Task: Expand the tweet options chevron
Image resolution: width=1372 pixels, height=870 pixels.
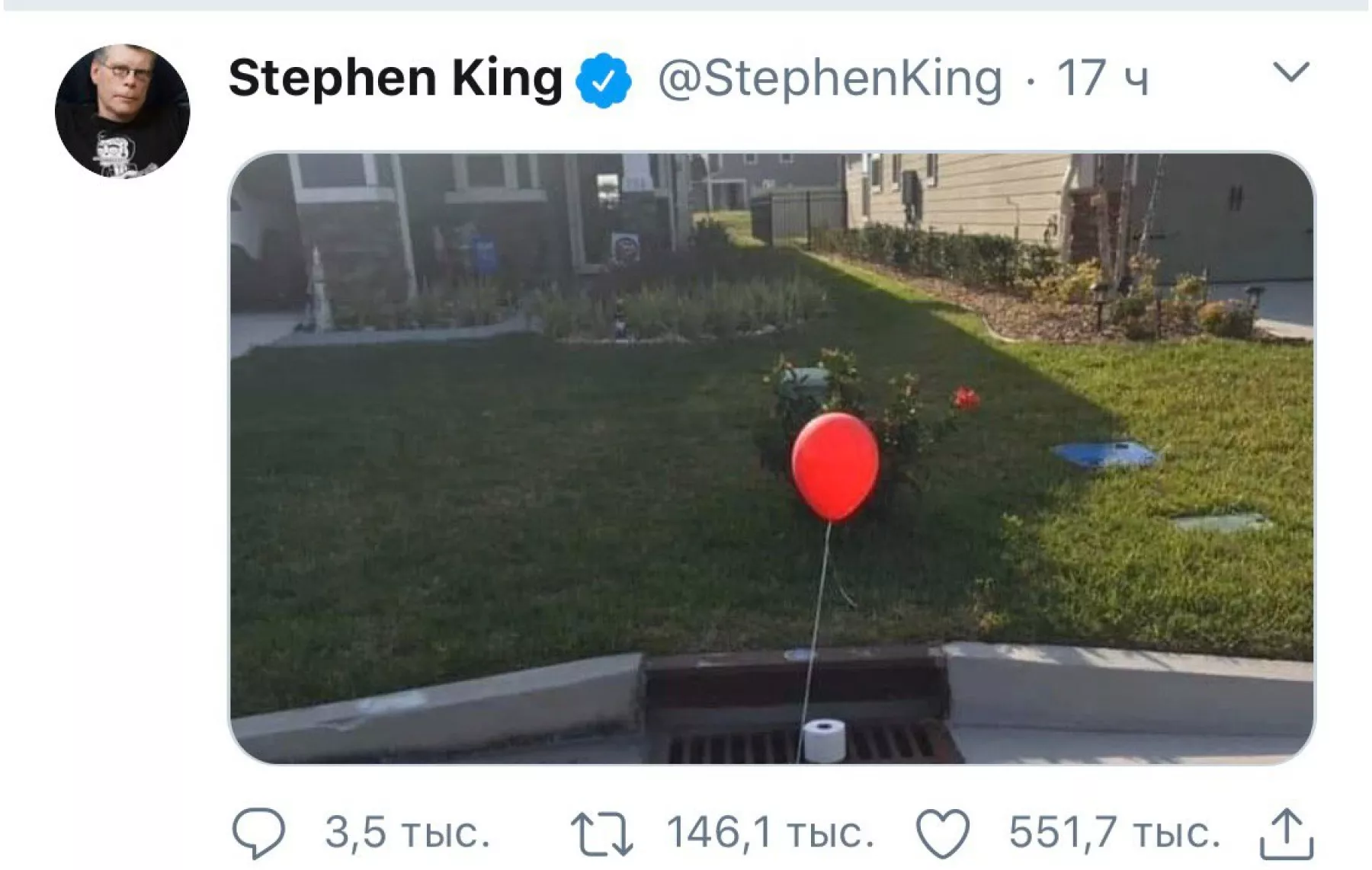Action: (x=1291, y=72)
